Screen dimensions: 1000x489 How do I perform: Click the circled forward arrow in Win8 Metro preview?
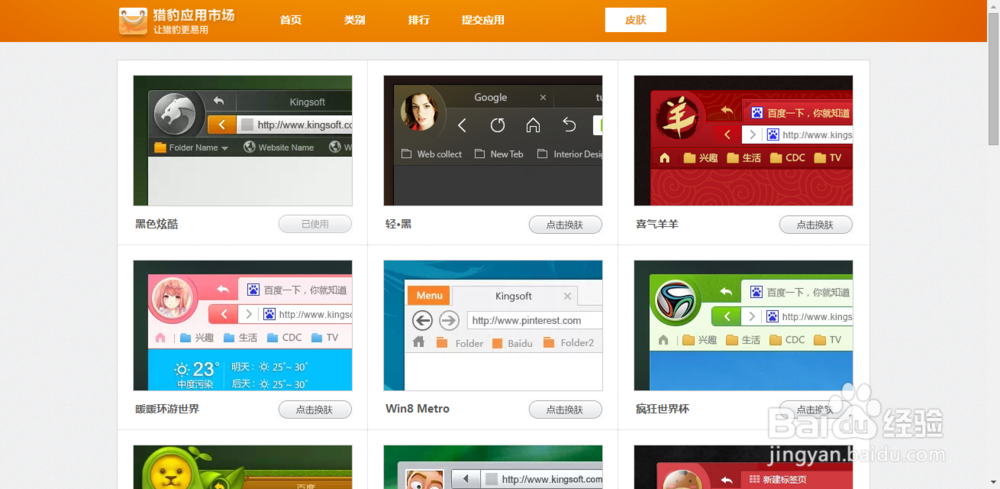coord(449,320)
